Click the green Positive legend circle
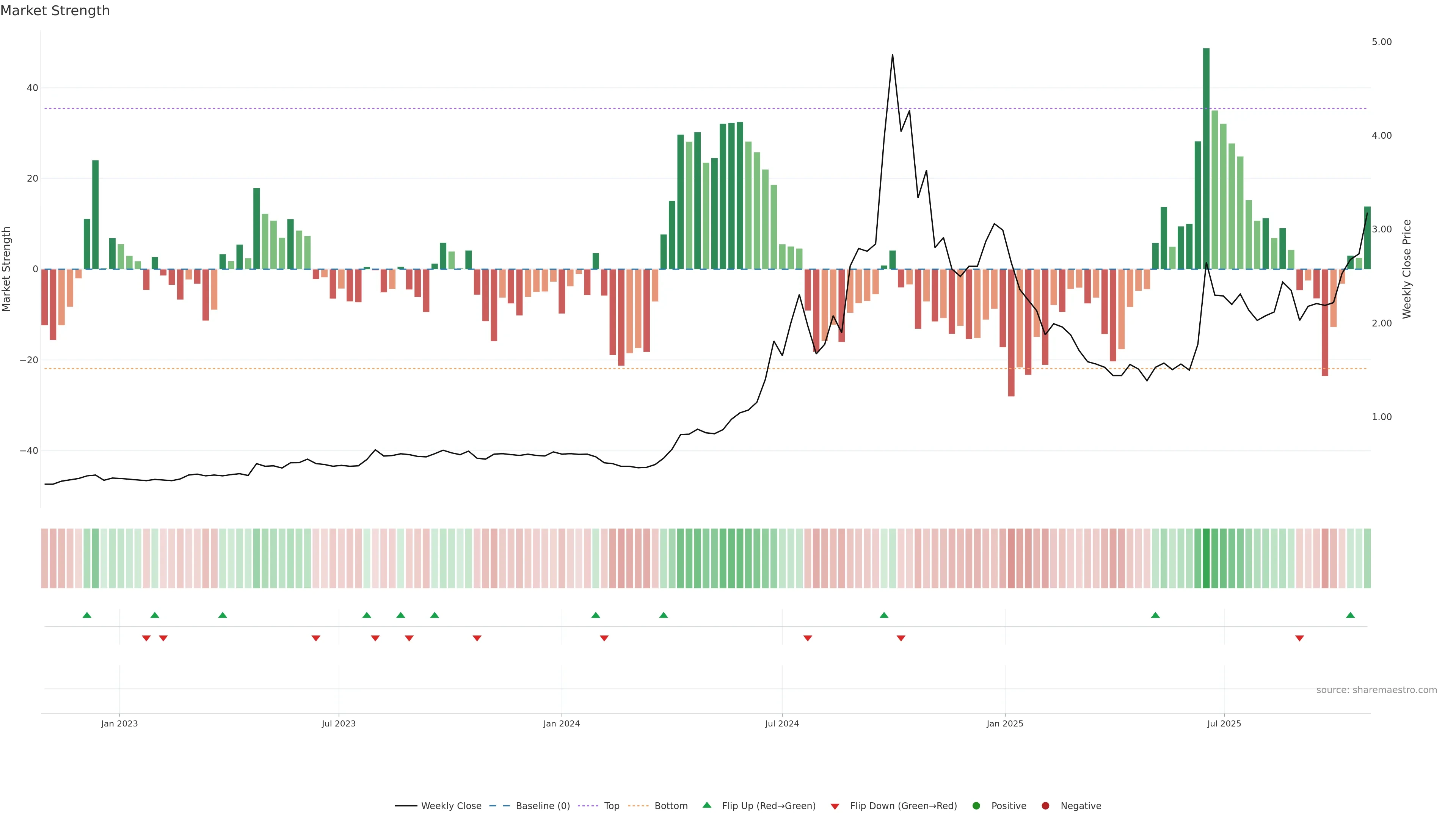The image size is (1456, 819). [976, 806]
